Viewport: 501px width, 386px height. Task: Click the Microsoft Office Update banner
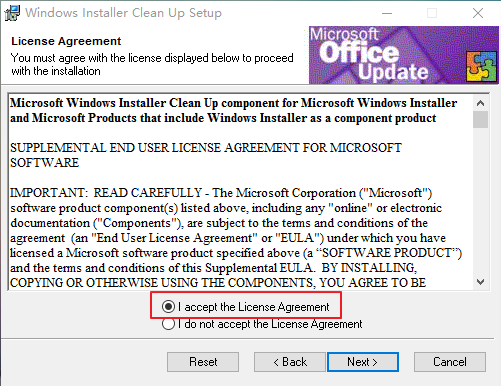404,55
